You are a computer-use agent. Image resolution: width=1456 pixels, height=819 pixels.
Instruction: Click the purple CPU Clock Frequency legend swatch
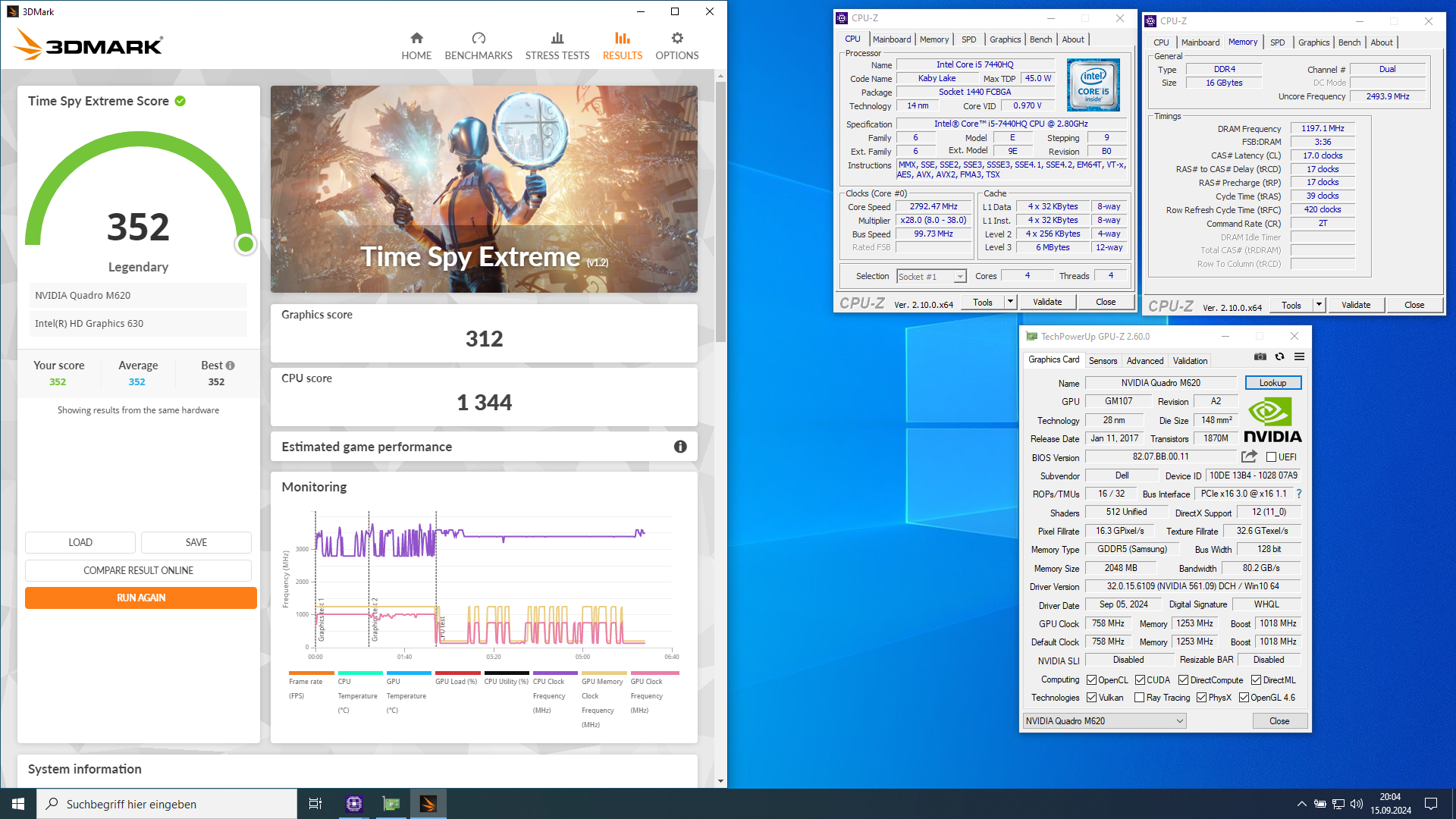click(555, 673)
